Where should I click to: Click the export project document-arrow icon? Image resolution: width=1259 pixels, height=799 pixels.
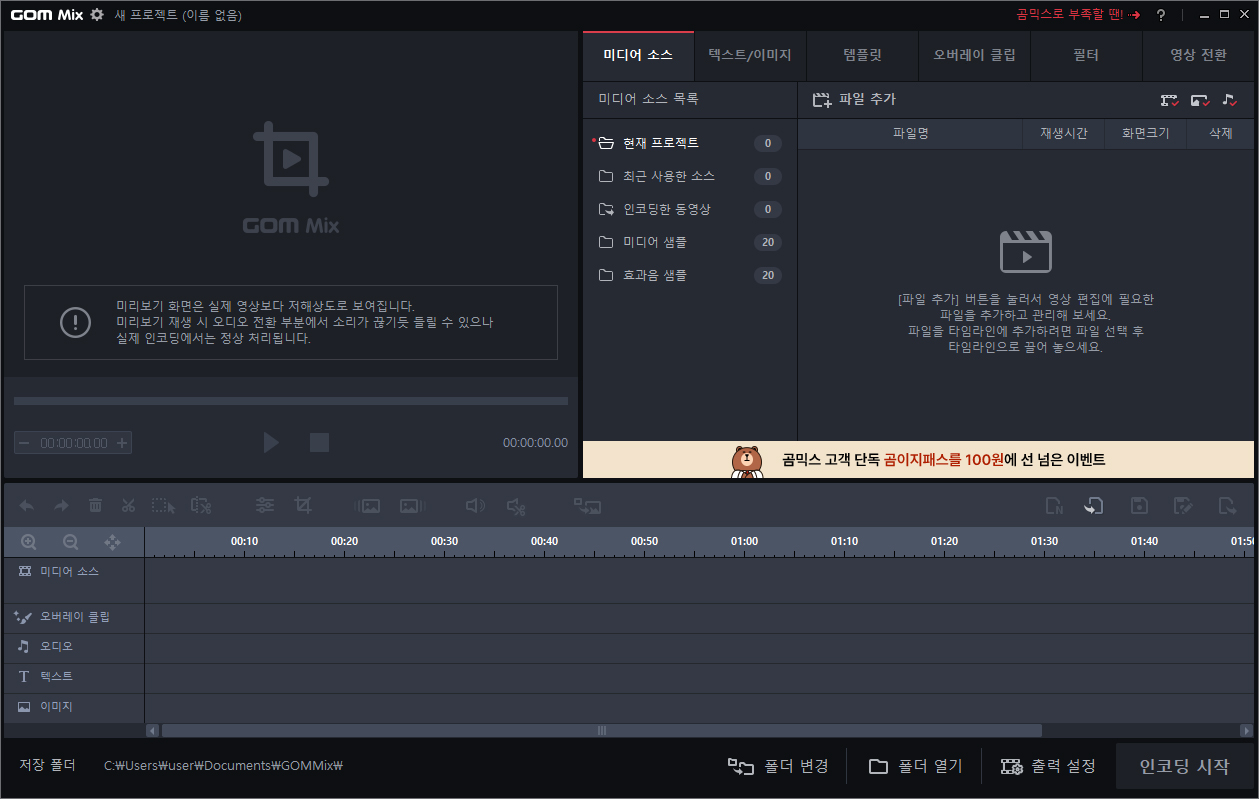tap(1227, 506)
